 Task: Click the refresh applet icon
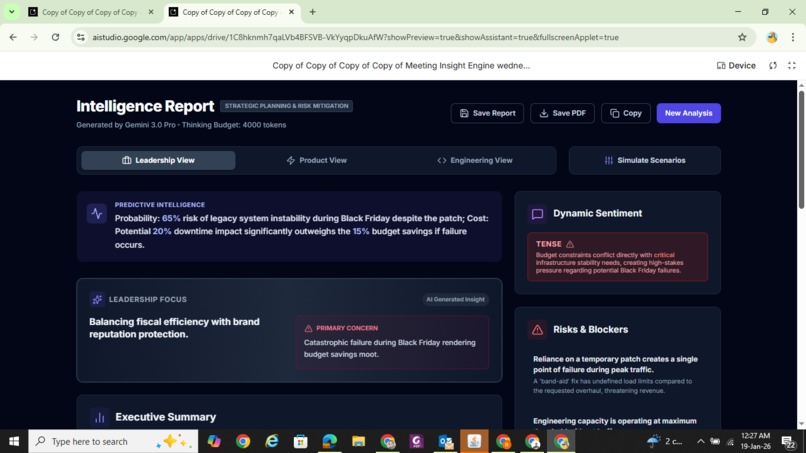tap(773, 65)
